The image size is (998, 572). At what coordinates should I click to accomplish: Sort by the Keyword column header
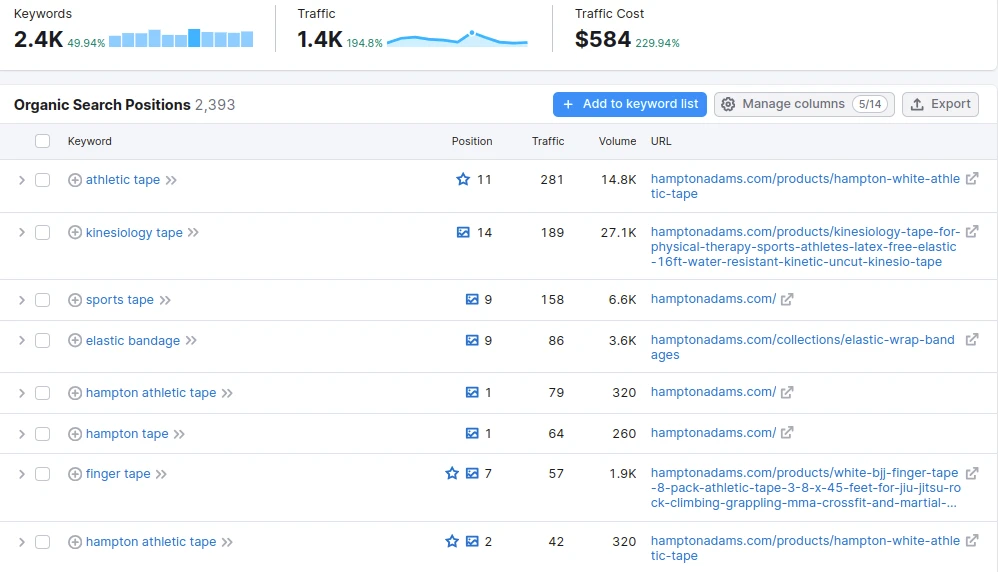[x=90, y=141]
